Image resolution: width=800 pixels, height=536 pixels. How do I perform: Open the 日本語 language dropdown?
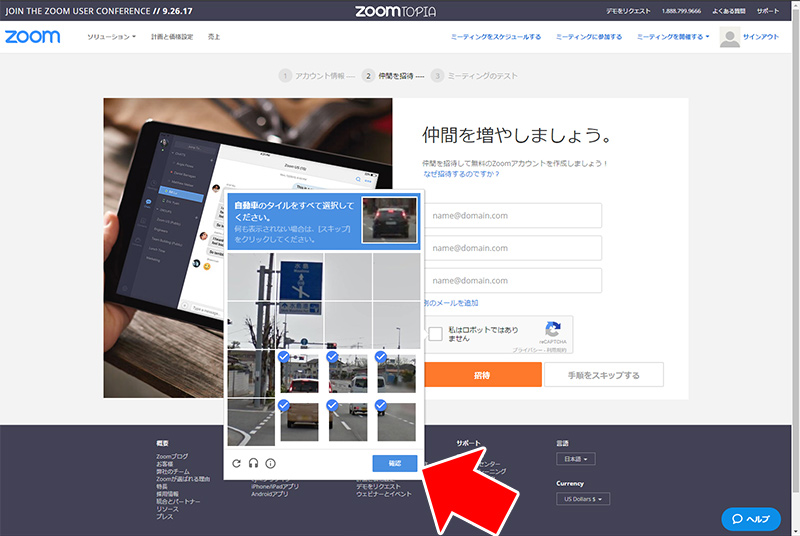coord(575,459)
